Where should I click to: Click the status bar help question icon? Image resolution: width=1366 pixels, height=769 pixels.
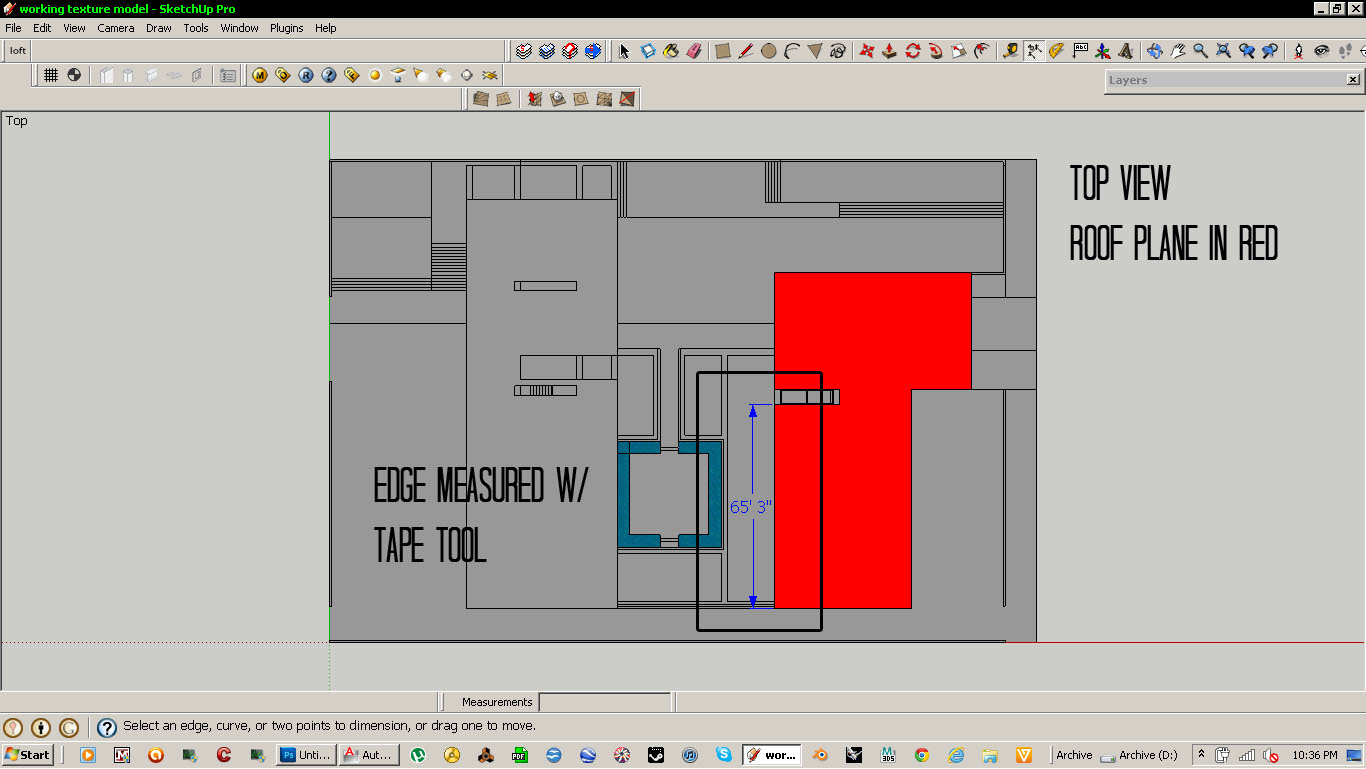point(106,727)
